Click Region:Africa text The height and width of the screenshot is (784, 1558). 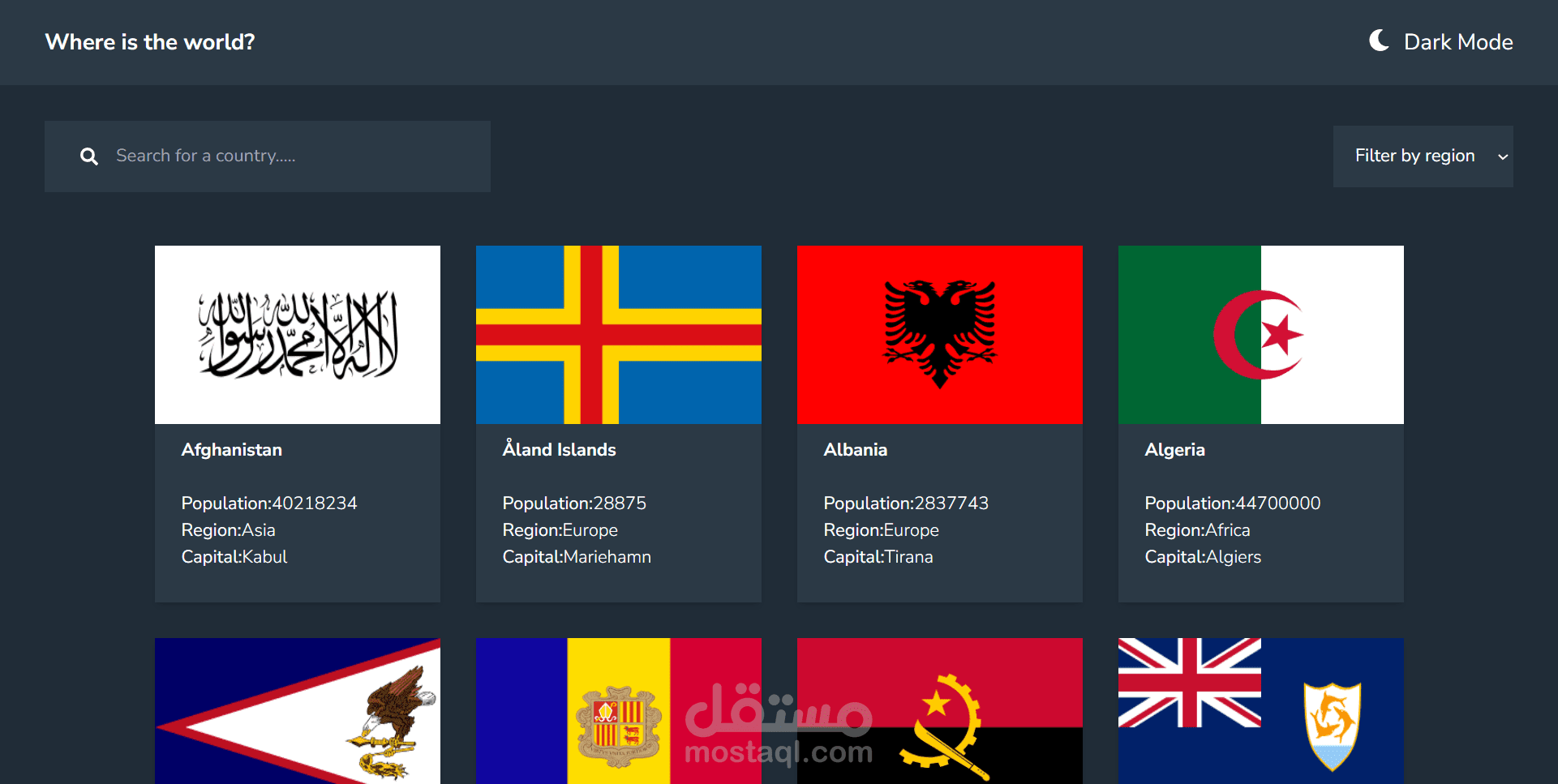point(1198,530)
